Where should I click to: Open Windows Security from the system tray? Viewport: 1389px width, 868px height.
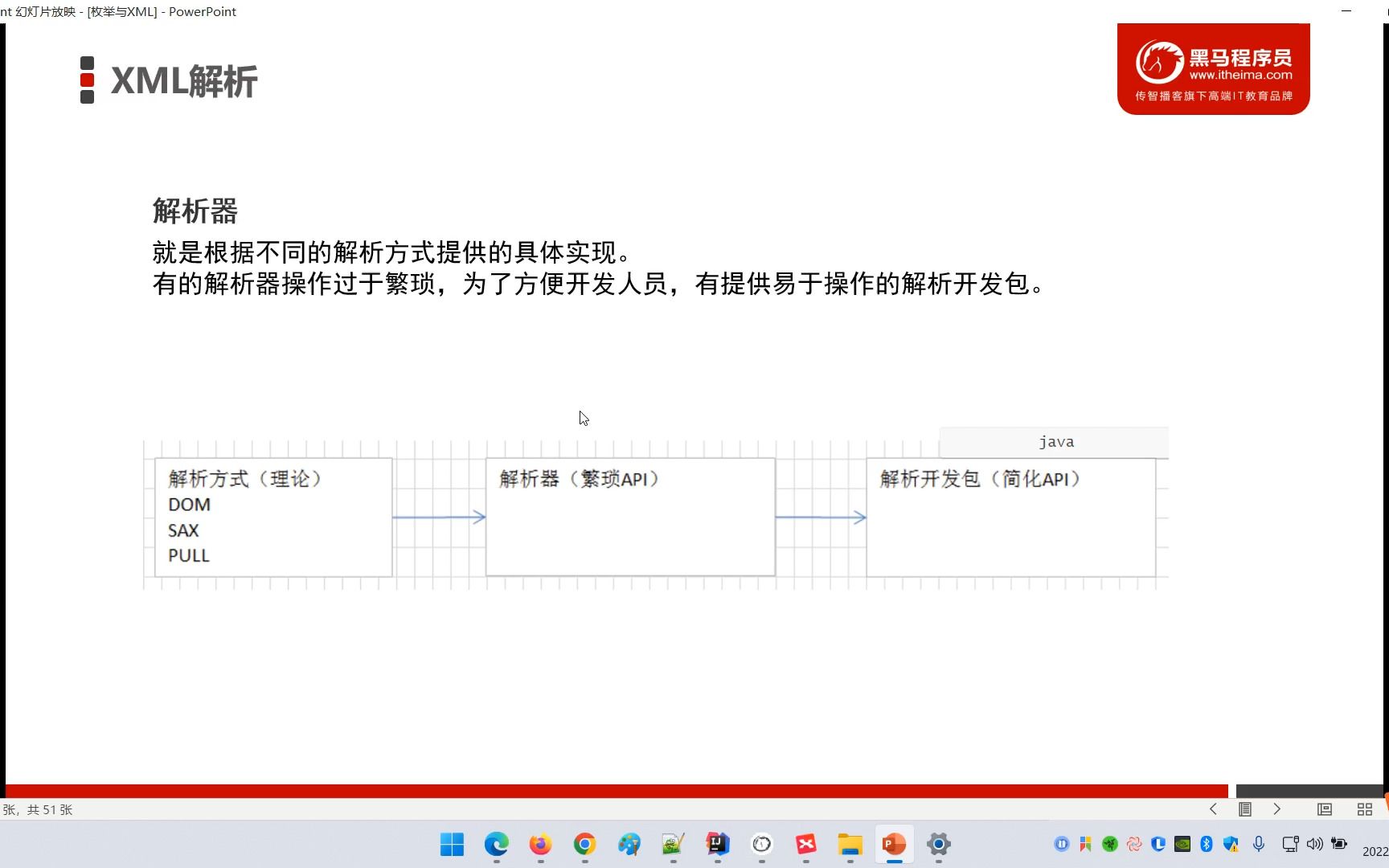pos(1231,844)
